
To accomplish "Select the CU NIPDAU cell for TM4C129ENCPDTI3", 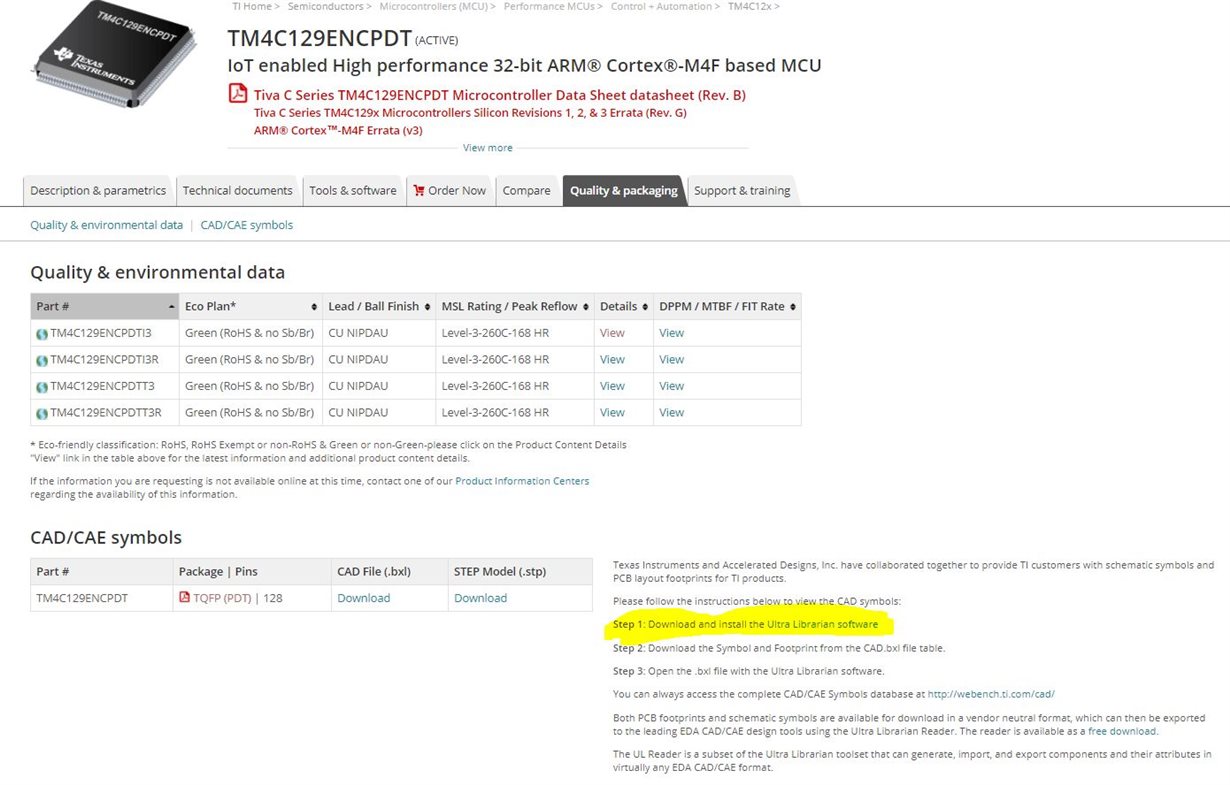I will [379, 333].
